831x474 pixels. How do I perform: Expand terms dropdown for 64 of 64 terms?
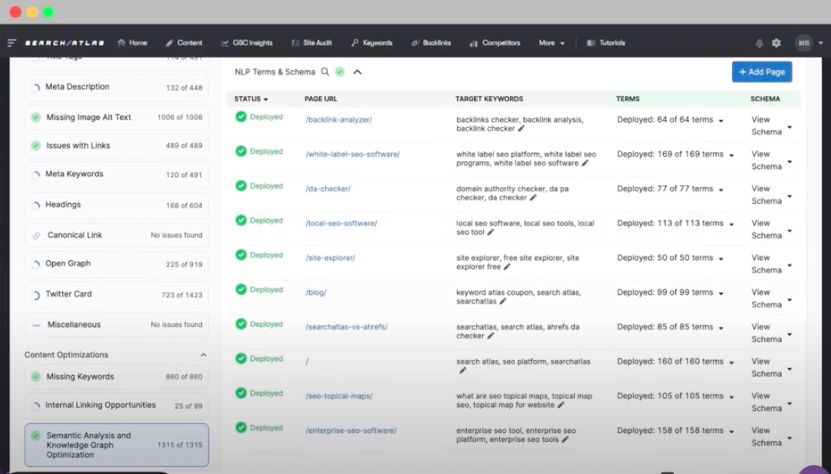(721, 121)
